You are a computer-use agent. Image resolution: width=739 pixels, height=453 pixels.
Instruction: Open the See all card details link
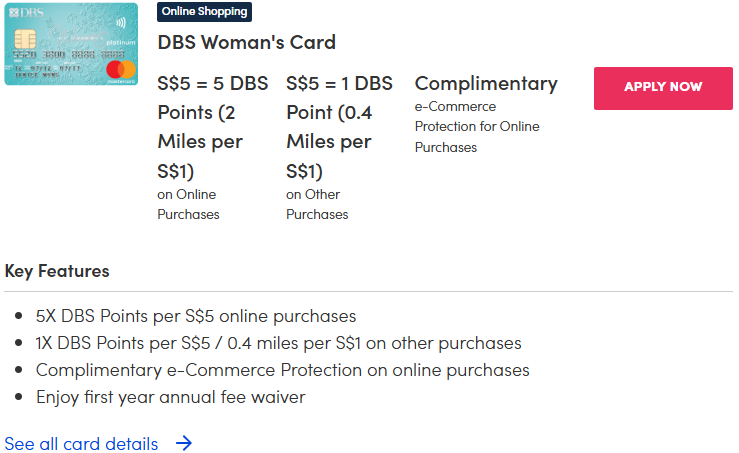click(x=81, y=443)
